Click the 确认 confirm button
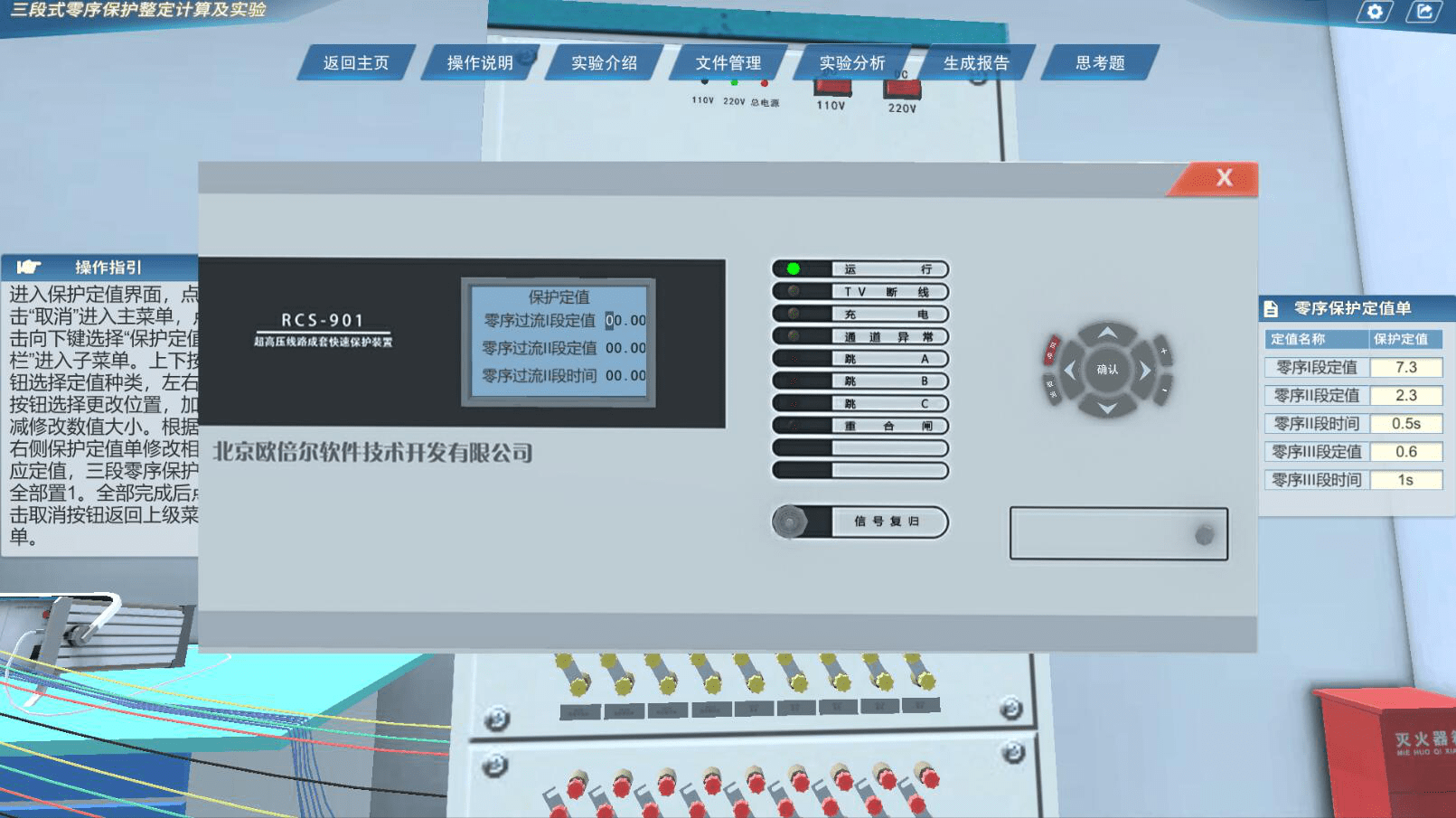This screenshot has width=1456, height=818. click(x=1107, y=370)
